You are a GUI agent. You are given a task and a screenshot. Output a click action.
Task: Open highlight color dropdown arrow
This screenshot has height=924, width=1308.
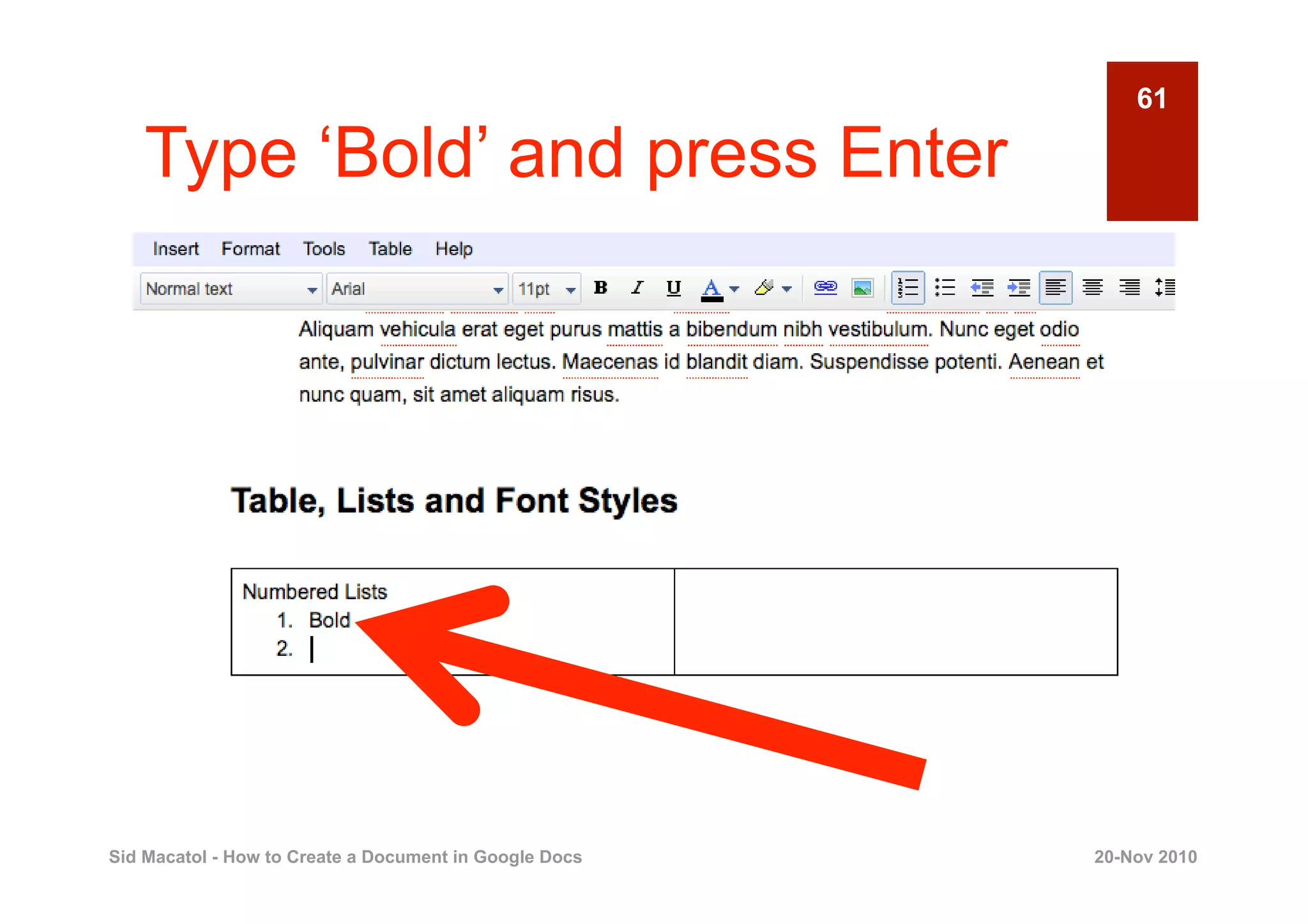click(787, 289)
